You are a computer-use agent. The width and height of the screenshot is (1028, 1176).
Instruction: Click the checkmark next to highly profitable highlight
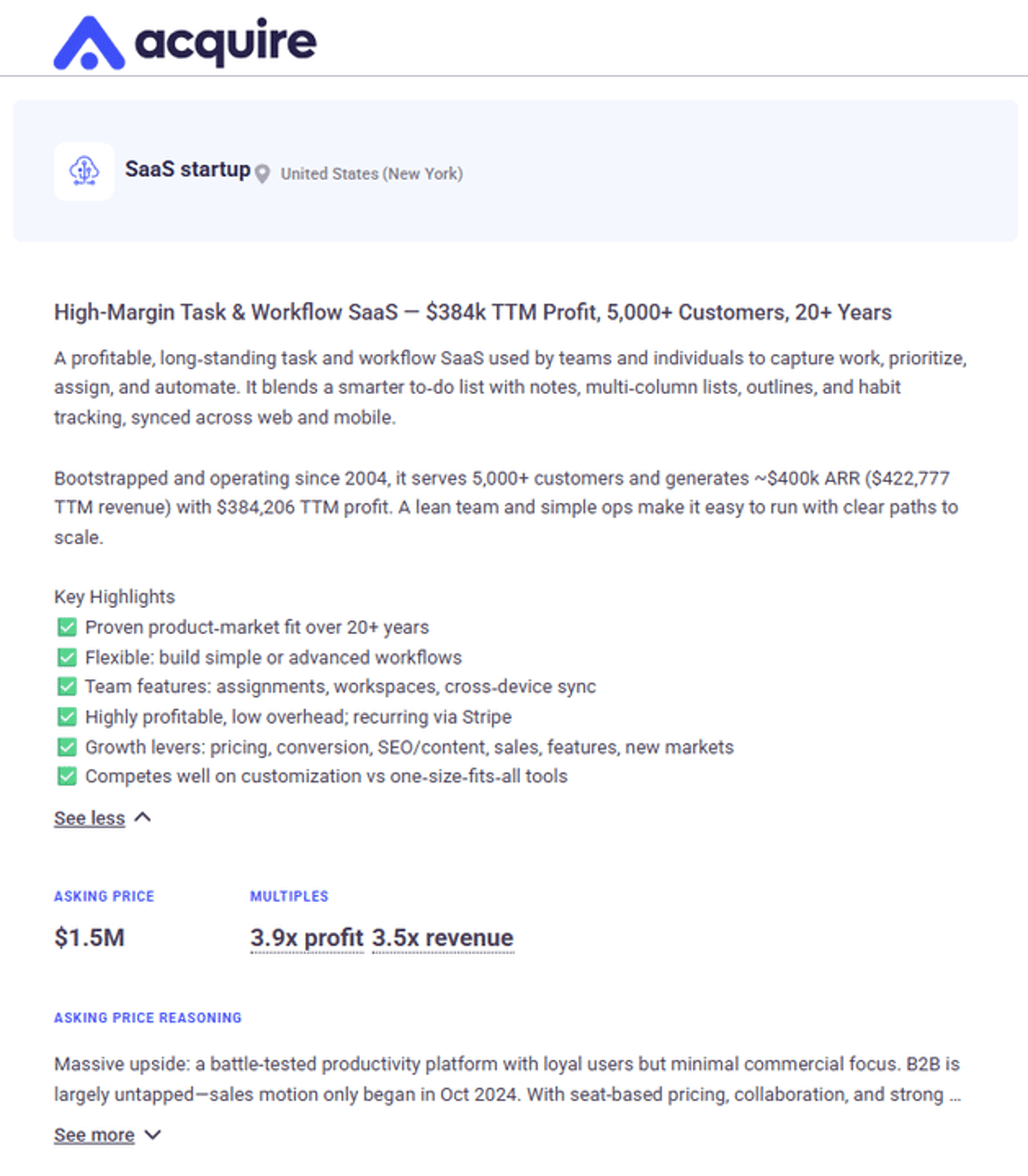pos(67,716)
